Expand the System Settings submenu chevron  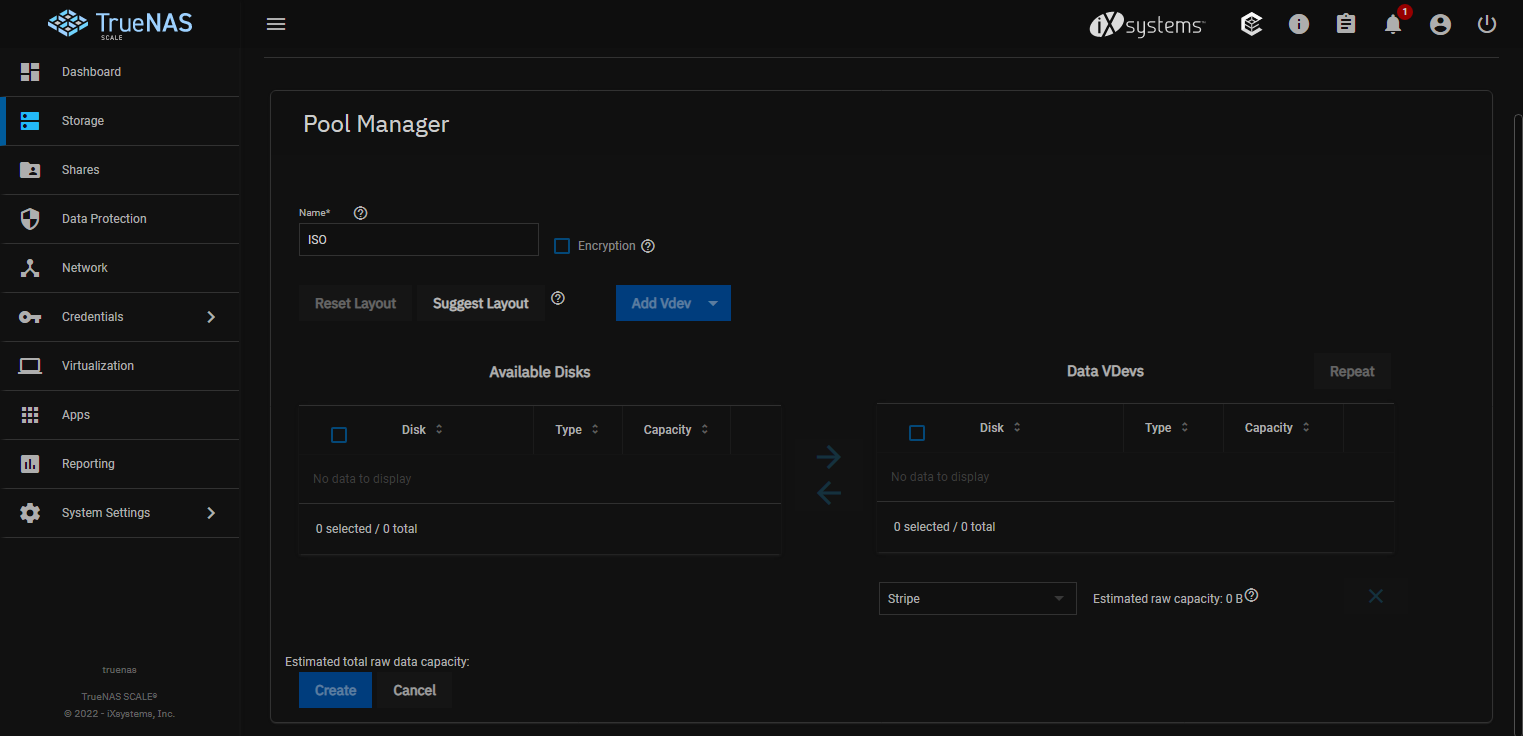(x=211, y=513)
